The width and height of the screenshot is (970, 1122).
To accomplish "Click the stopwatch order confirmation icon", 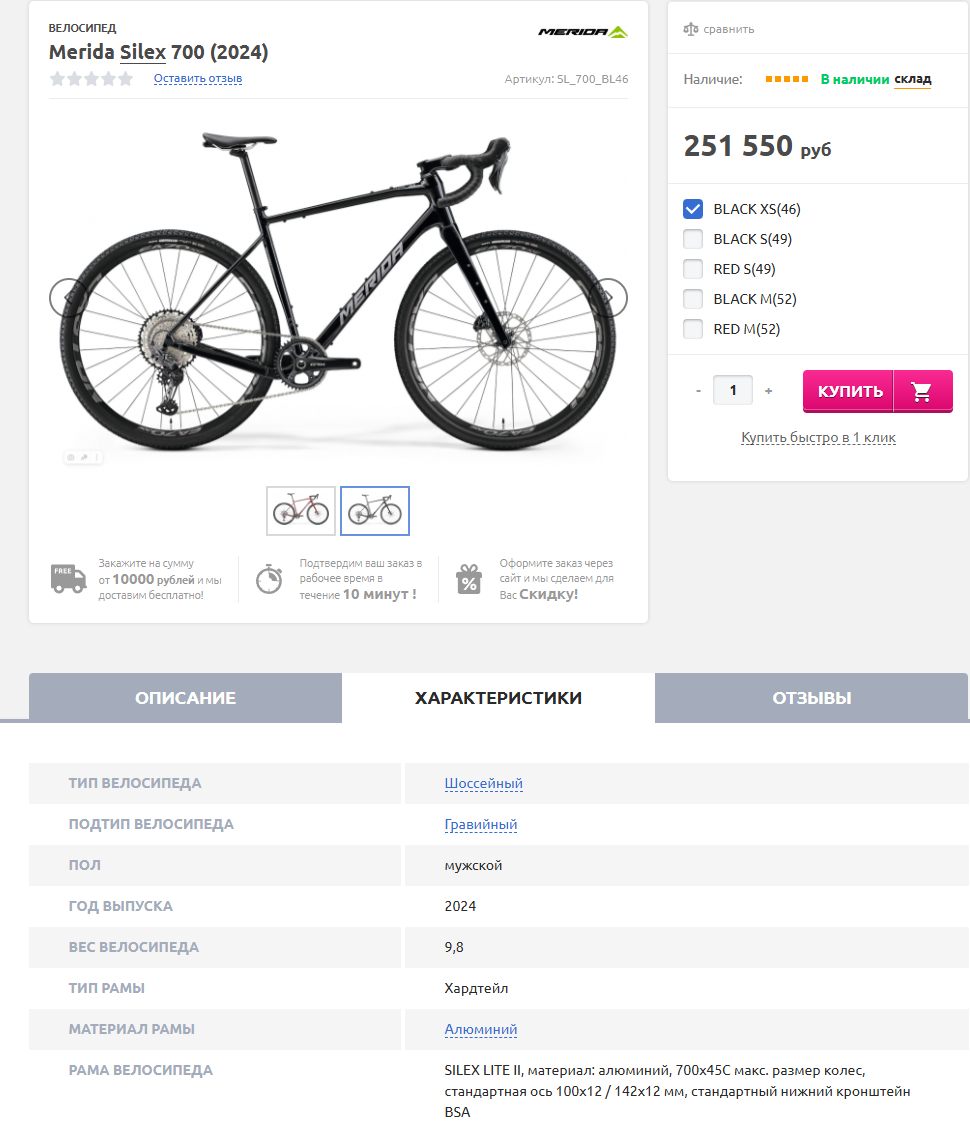I will tap(269, 579).
